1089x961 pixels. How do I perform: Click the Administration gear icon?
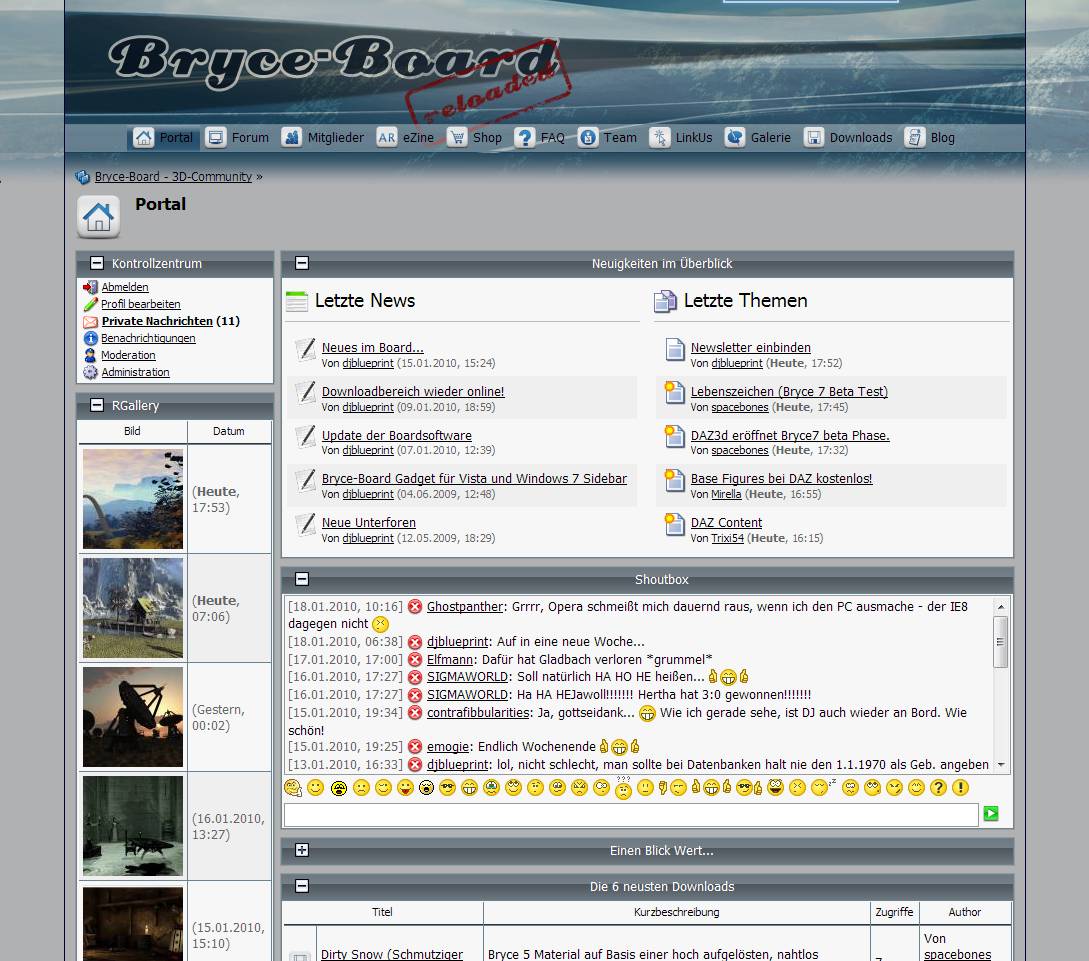pyautogui.click(x=90, y=372)
